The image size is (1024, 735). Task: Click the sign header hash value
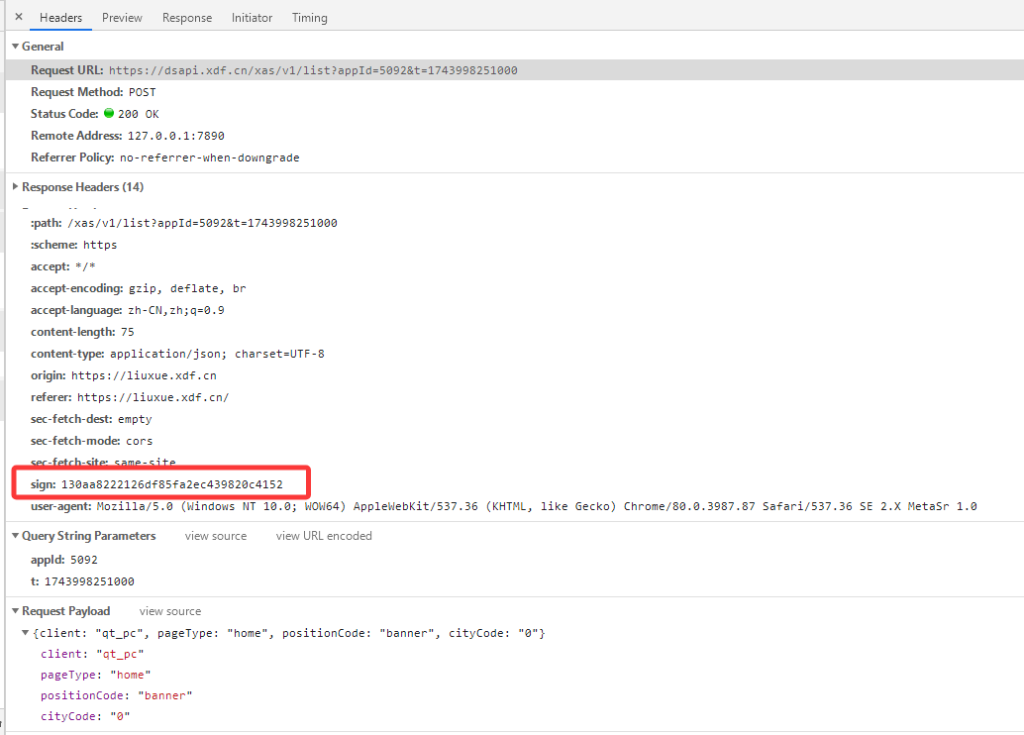172,484
